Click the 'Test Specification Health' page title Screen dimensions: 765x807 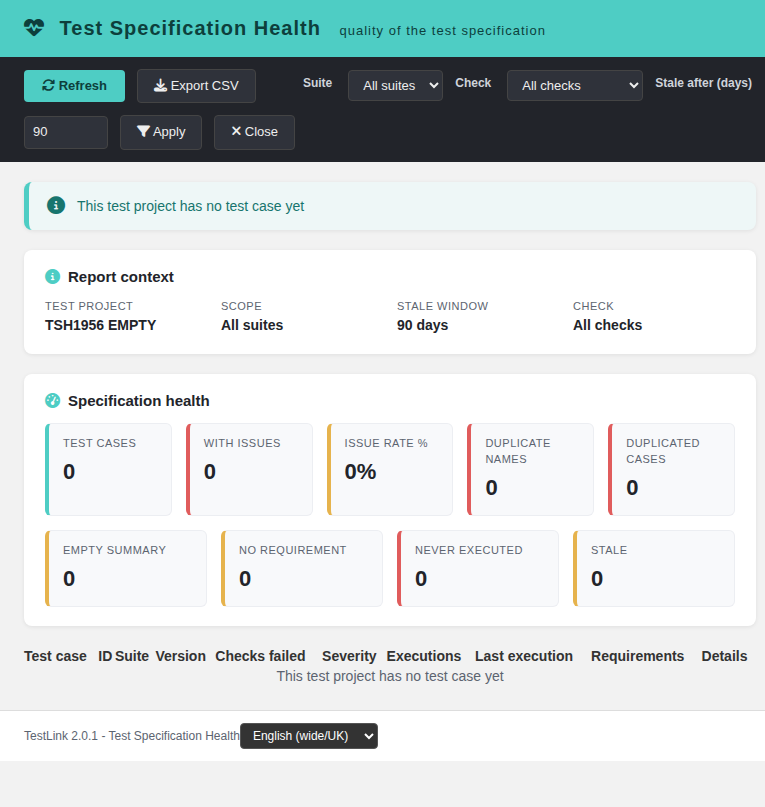[189, 28]
